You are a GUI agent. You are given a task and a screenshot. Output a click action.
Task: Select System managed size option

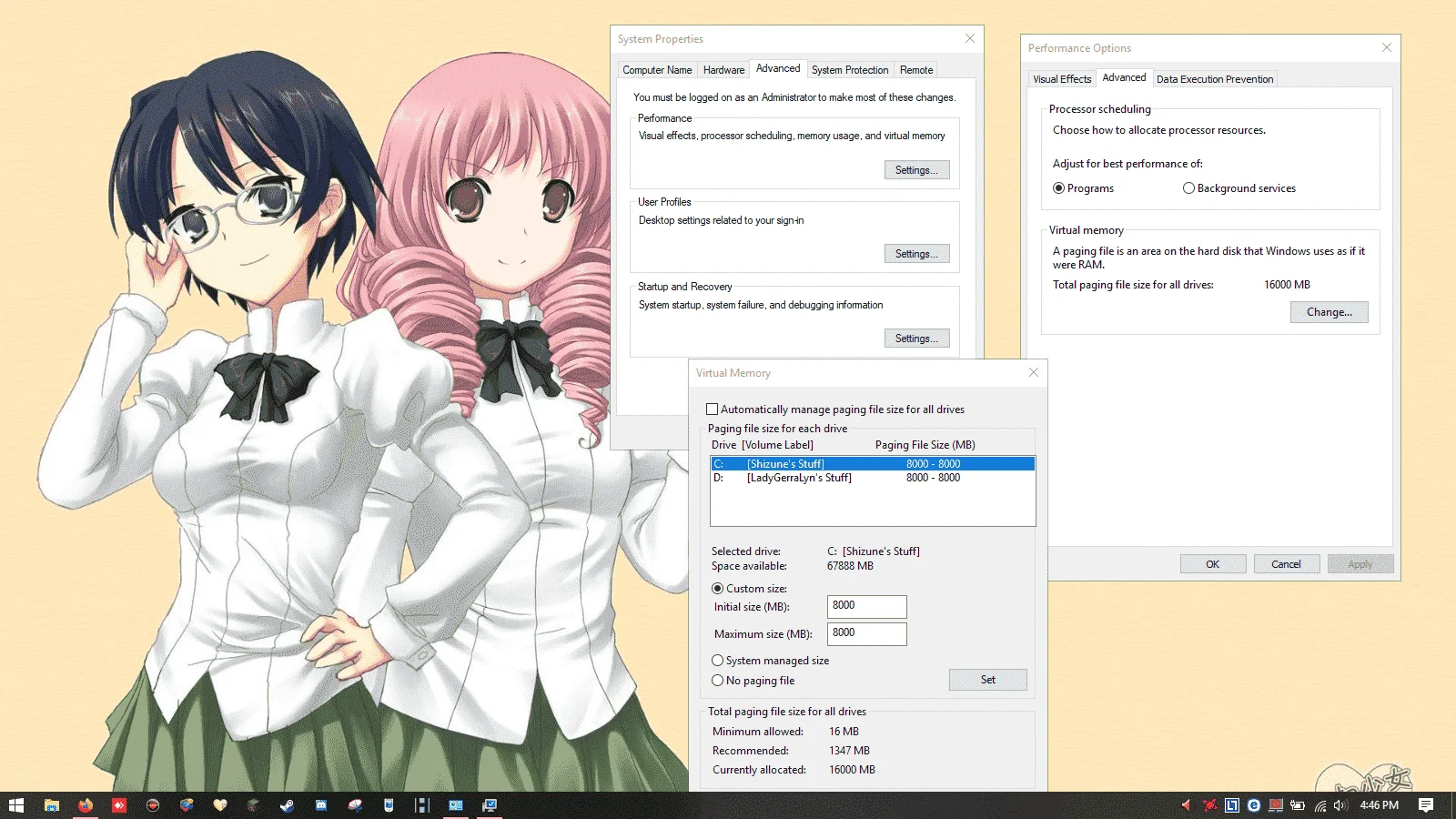pos(718,661)
